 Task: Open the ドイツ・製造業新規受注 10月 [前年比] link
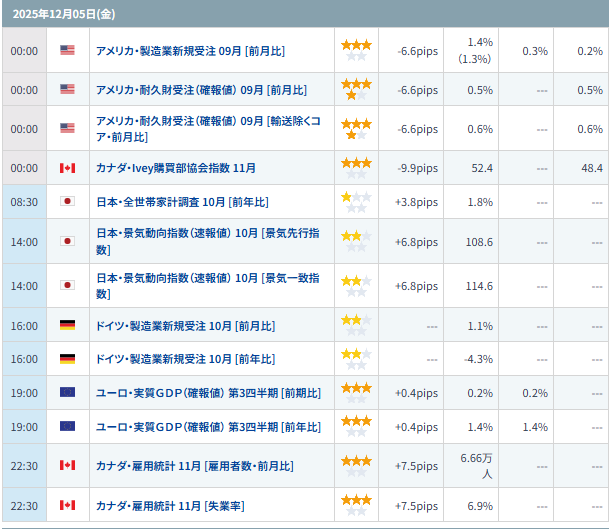[x=185, y=359]
